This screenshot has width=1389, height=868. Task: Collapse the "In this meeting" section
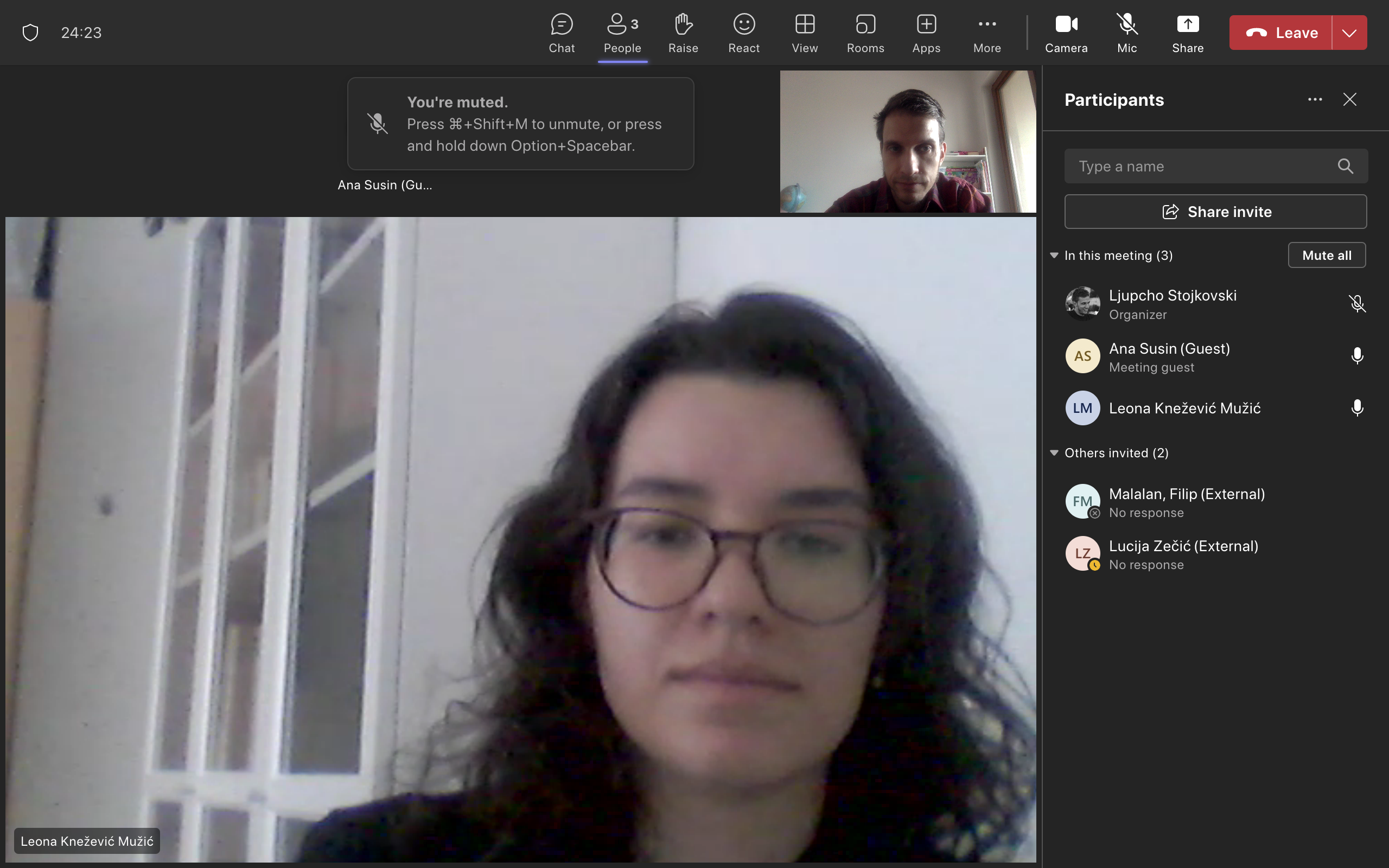tap(1054, 256)
